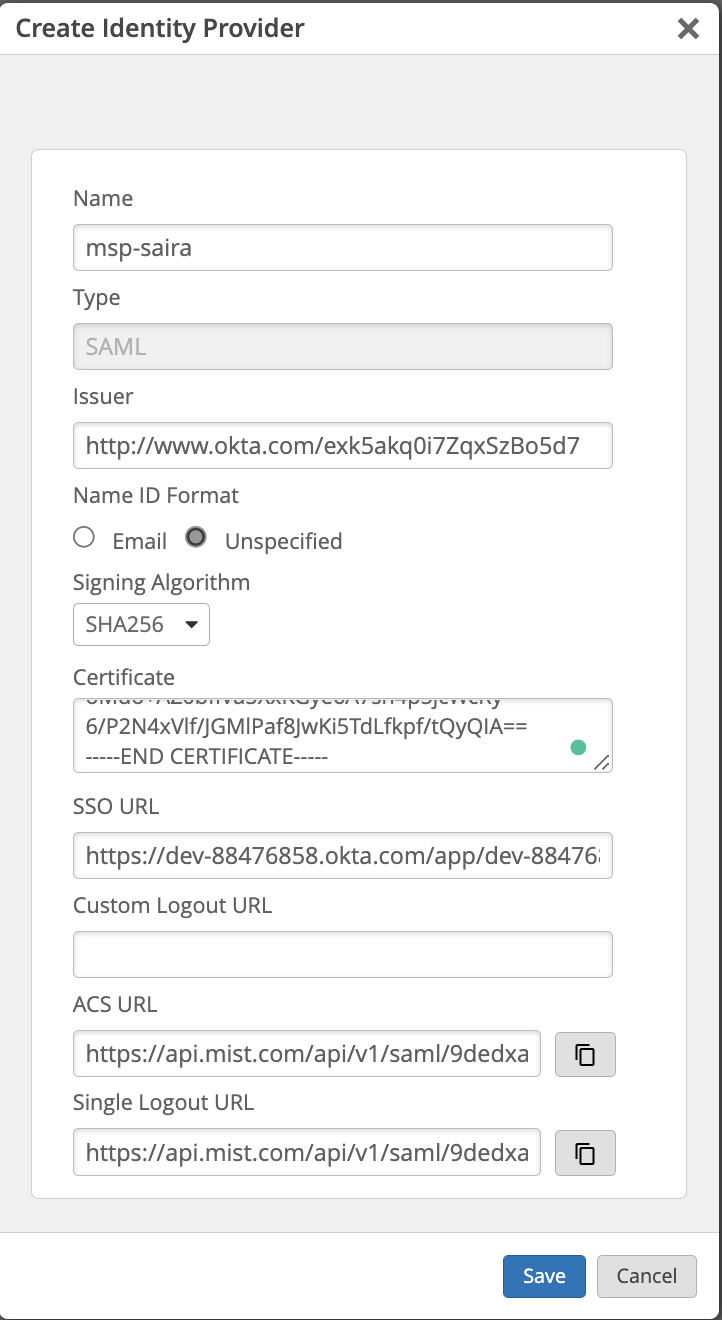Click the empty Custom Logout URL field
Screen dimensions: 722x1320
coord(342,955)
